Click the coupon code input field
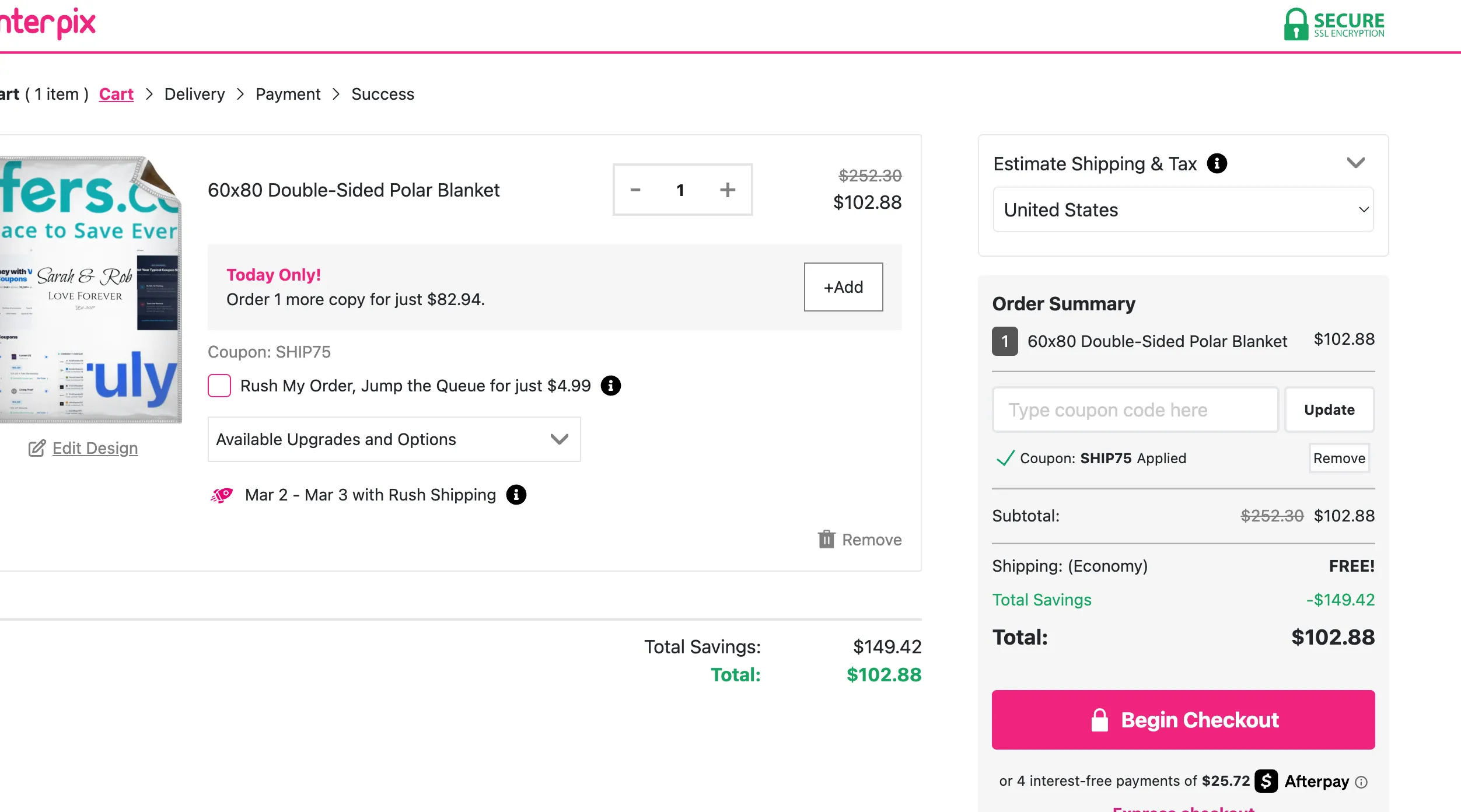The height and width of the screenshot is (812, 1461). (1135, 410)
